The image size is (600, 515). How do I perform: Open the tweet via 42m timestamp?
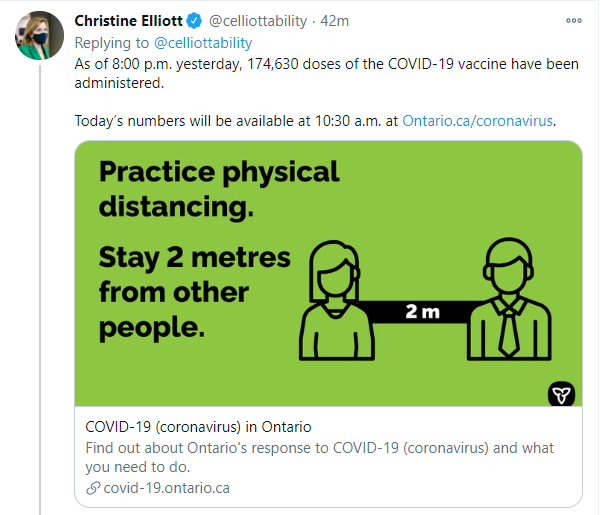pyautogui.click(x=335, y=21)
